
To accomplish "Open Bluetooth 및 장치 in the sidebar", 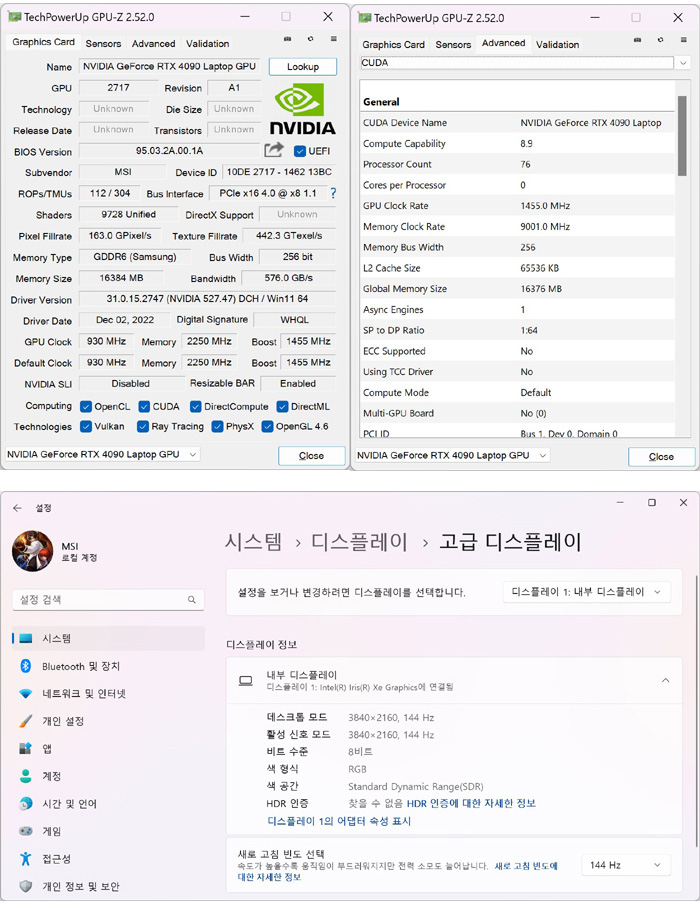I will 108,666.
